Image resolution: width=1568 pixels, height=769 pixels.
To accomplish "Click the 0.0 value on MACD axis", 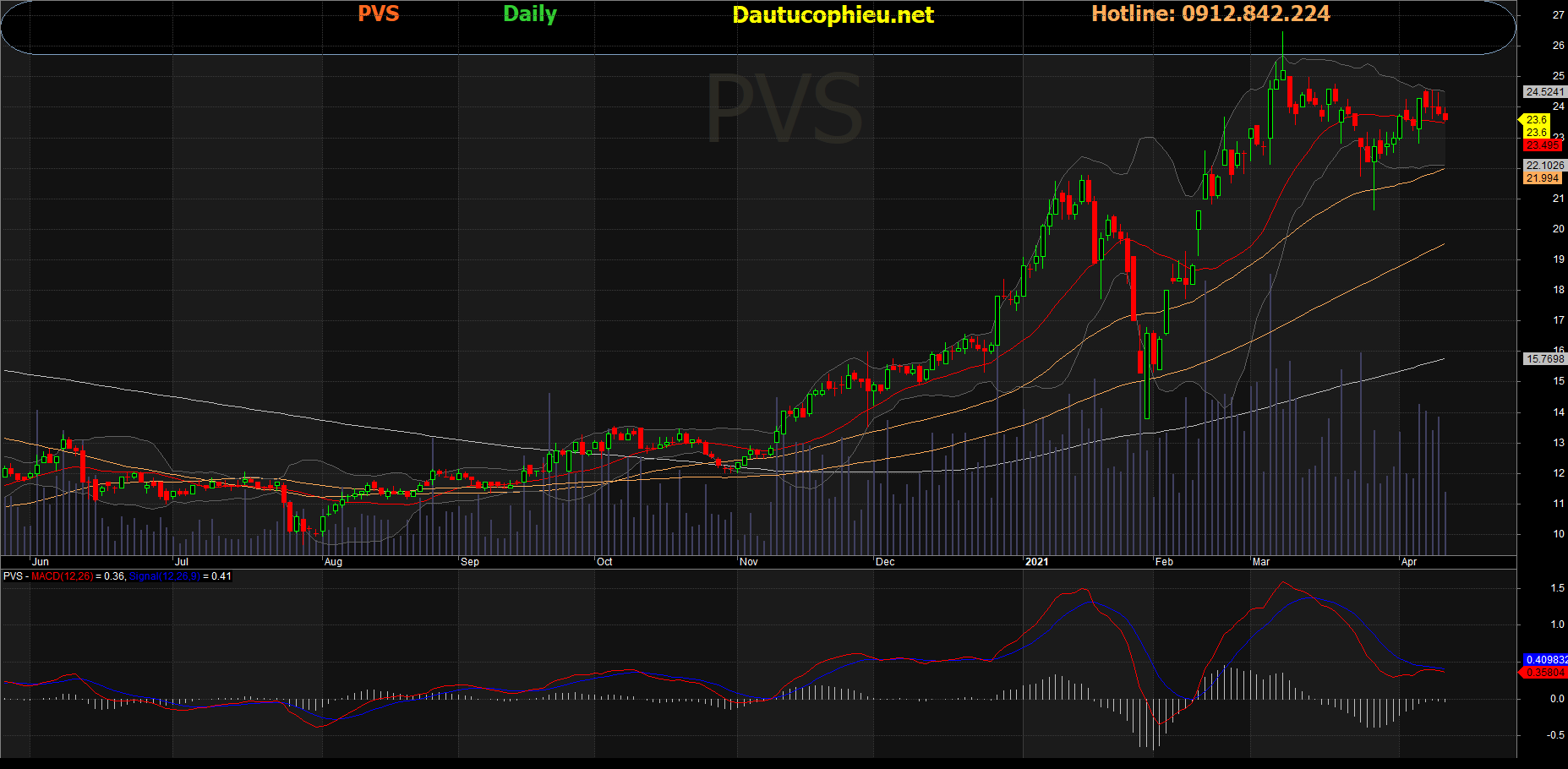I will click(1557, 699).
